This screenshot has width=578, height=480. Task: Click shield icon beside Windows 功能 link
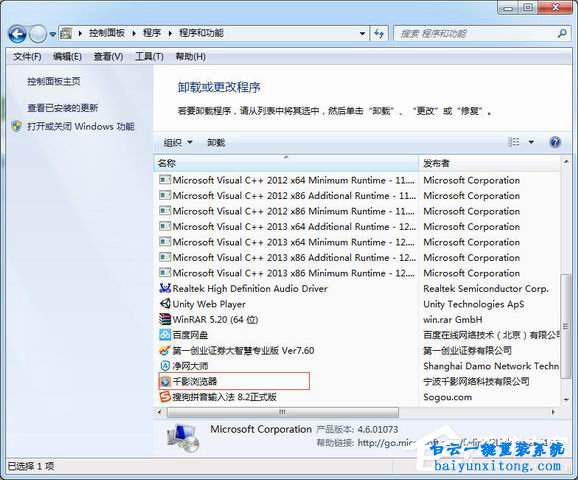[x=17, y=126]
